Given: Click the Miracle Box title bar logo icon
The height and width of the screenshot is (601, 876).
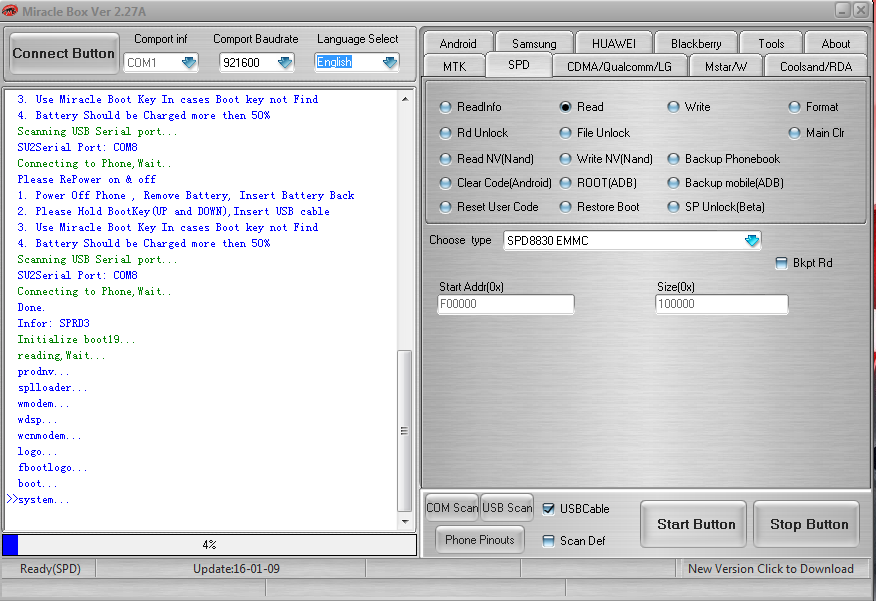Looking at the screenshot, I should point(10,11).
